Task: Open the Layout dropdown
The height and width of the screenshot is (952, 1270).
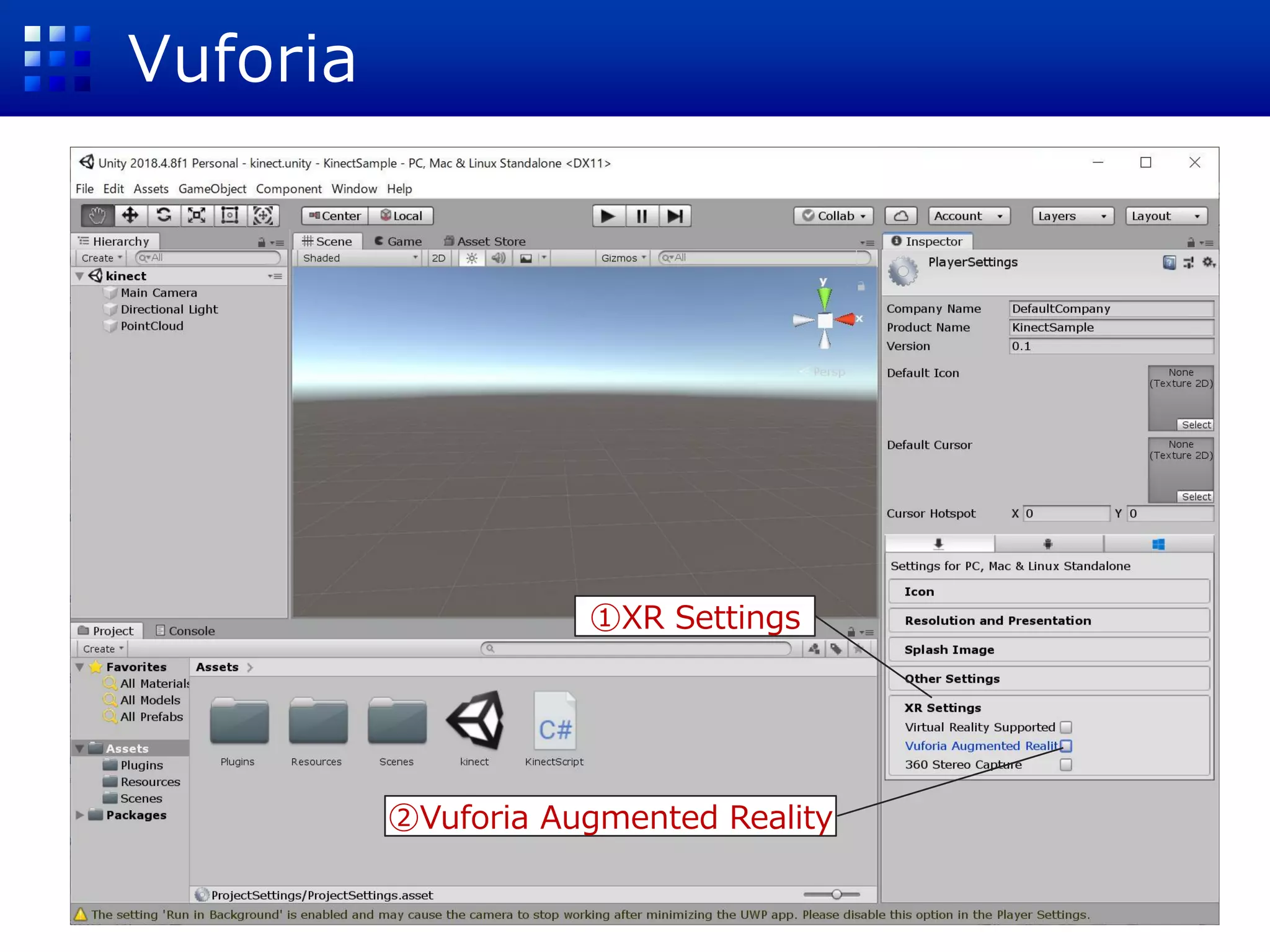Action: click(x=1166, y=216)
